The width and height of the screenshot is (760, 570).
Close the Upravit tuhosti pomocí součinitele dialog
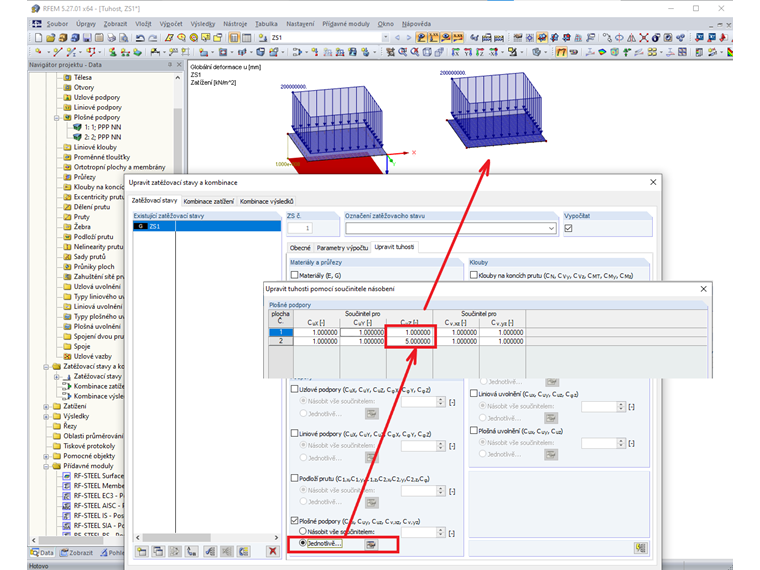click(703, 289)
